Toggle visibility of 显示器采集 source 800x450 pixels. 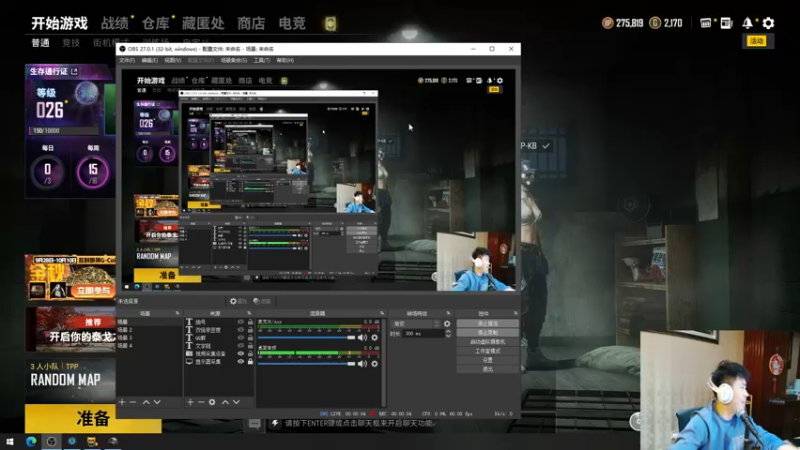tap(240, 362)
